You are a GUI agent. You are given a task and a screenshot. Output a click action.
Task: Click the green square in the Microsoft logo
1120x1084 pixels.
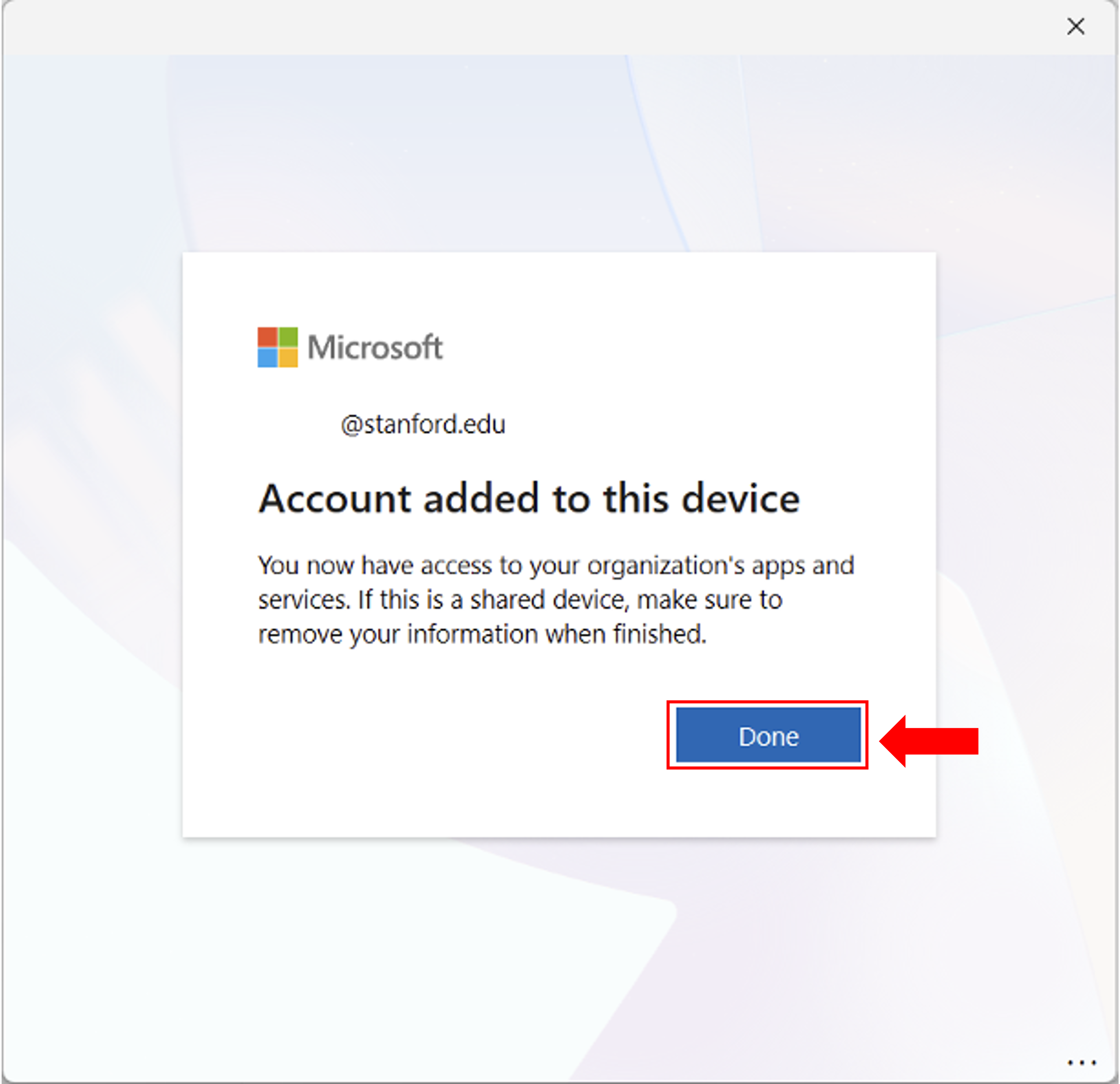(x=289, y=336)
